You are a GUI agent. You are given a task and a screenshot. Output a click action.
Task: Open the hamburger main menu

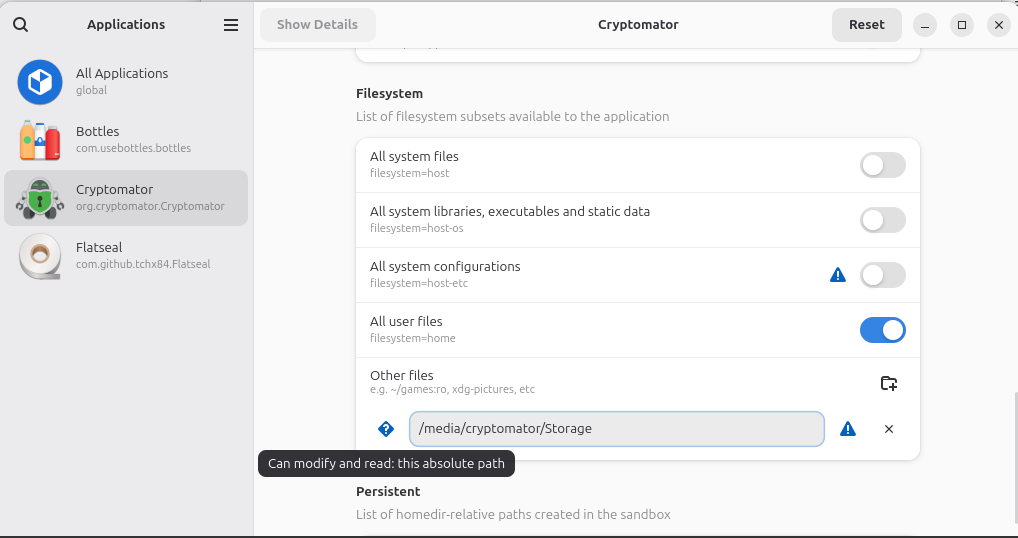(x=231, y=25)
